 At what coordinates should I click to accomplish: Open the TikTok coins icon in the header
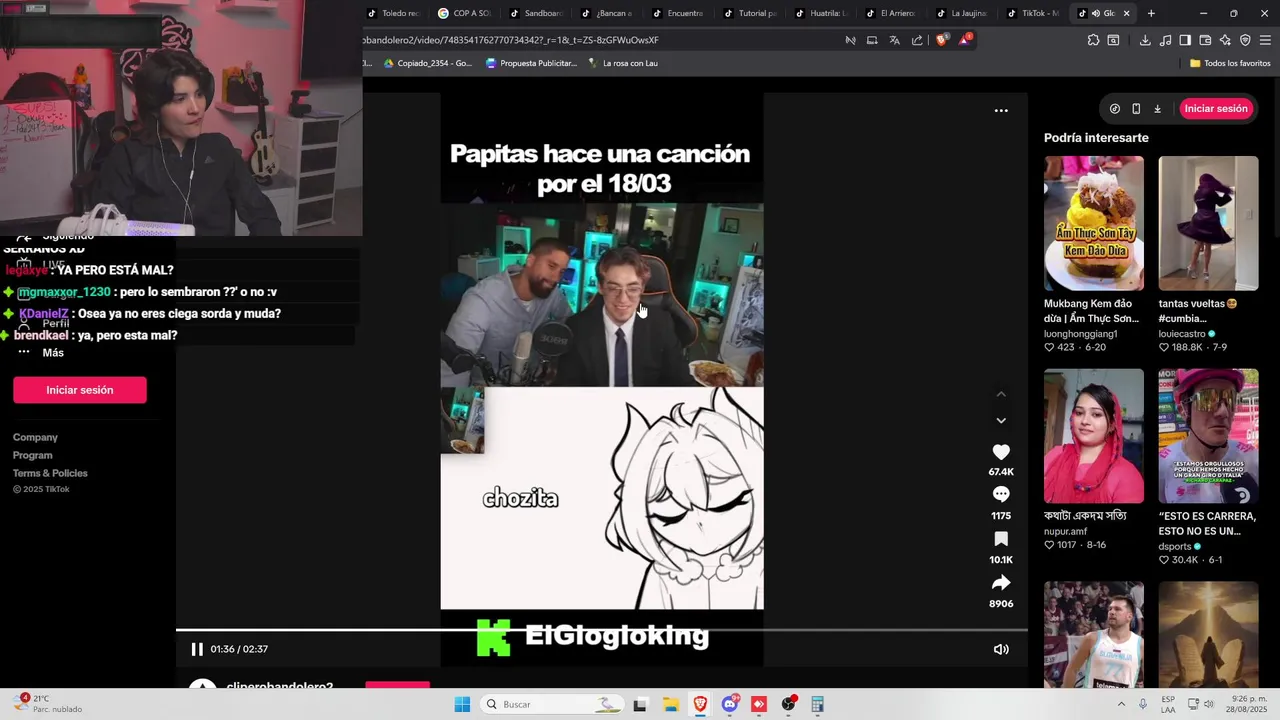[1115, 108]
